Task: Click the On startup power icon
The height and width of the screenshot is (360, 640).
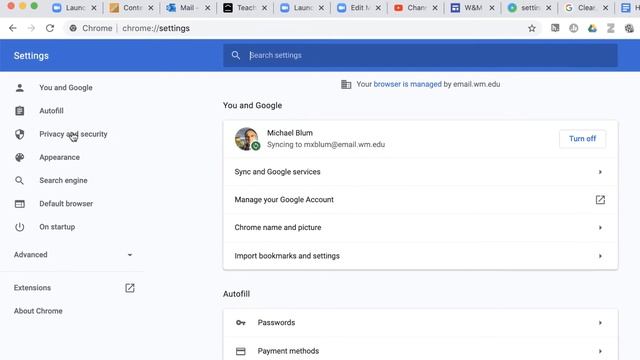Action: click(x=20, y=227)
